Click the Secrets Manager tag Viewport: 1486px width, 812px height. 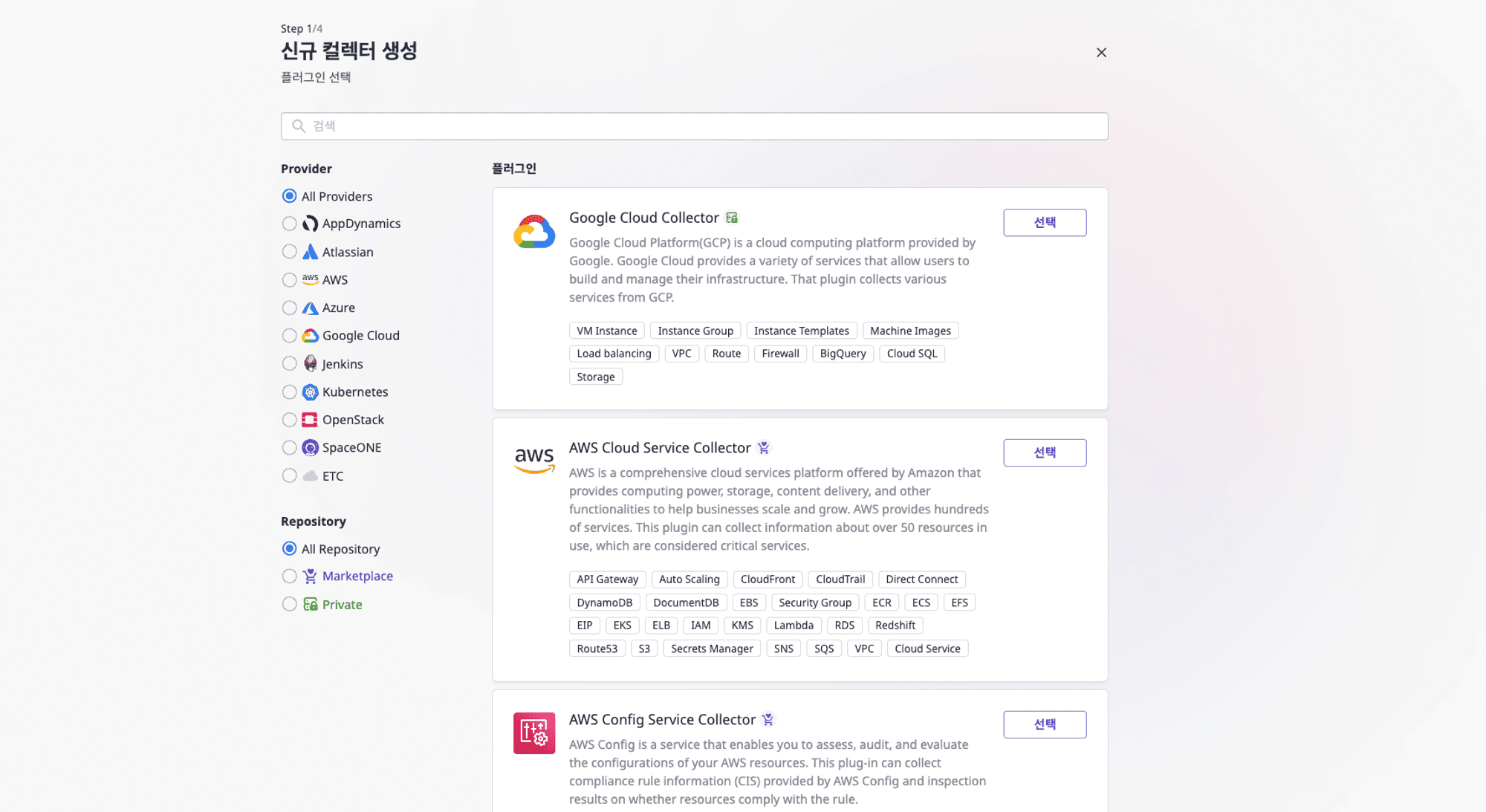pos(712,649)
